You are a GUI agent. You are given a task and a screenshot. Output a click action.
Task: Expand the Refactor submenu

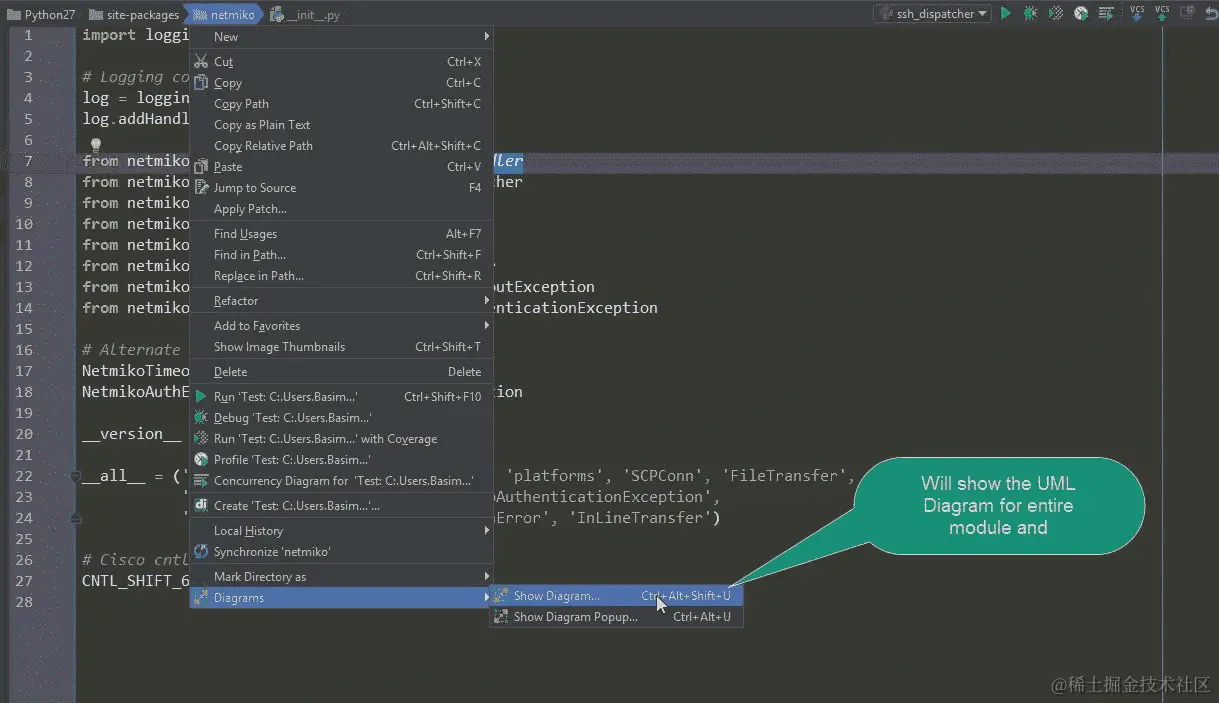(x=342, y=301)
